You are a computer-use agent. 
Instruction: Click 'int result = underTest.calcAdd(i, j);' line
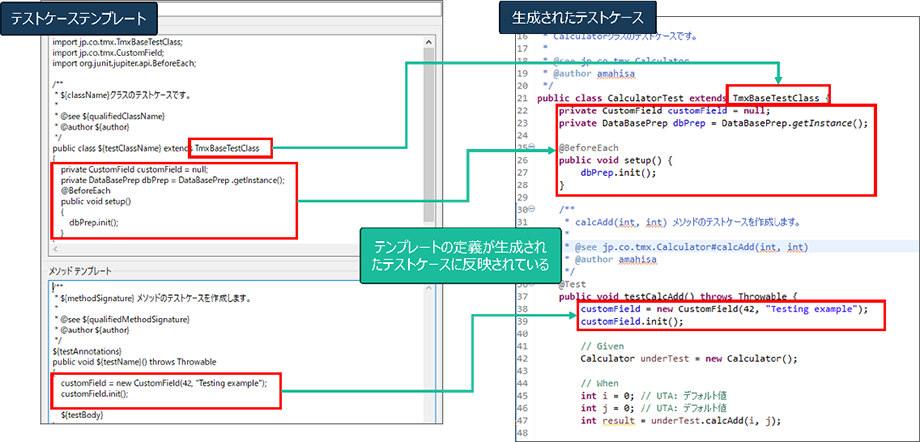tap(681, 420)
